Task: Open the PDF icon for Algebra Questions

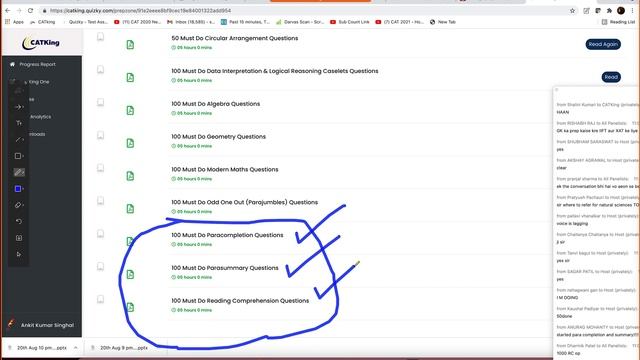Action: click(x=130, y=110)
